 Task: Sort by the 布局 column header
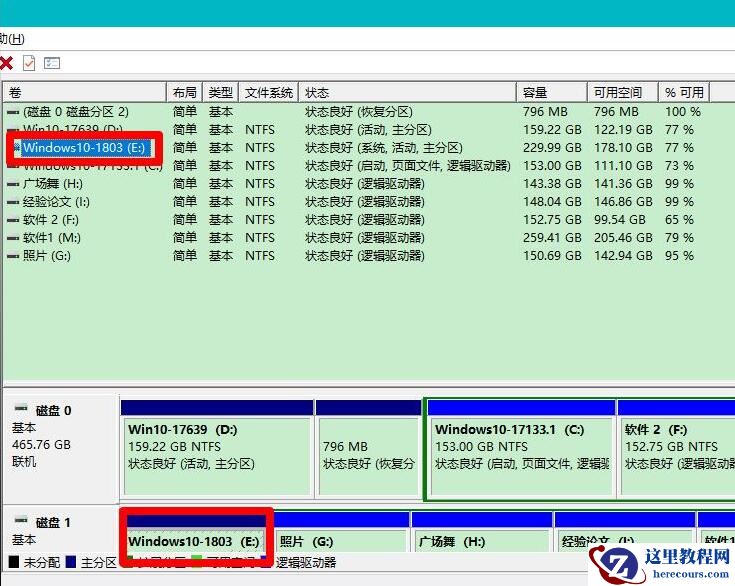pos(185,92)
